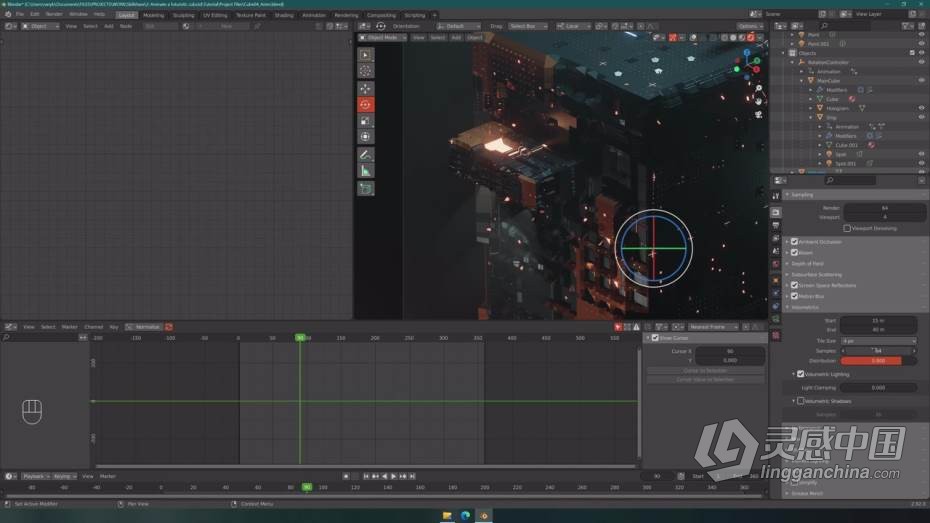Click the volumetric Samples value field

click(878, 350)
